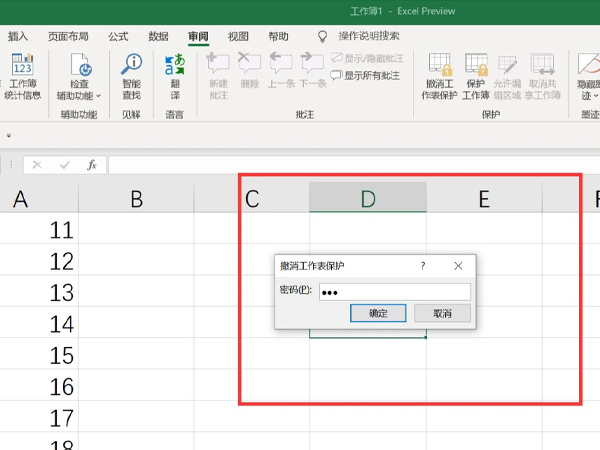Open the Quick Access Toolbar customize arrow
Screen dimensions: 600x450
point(9,135)
